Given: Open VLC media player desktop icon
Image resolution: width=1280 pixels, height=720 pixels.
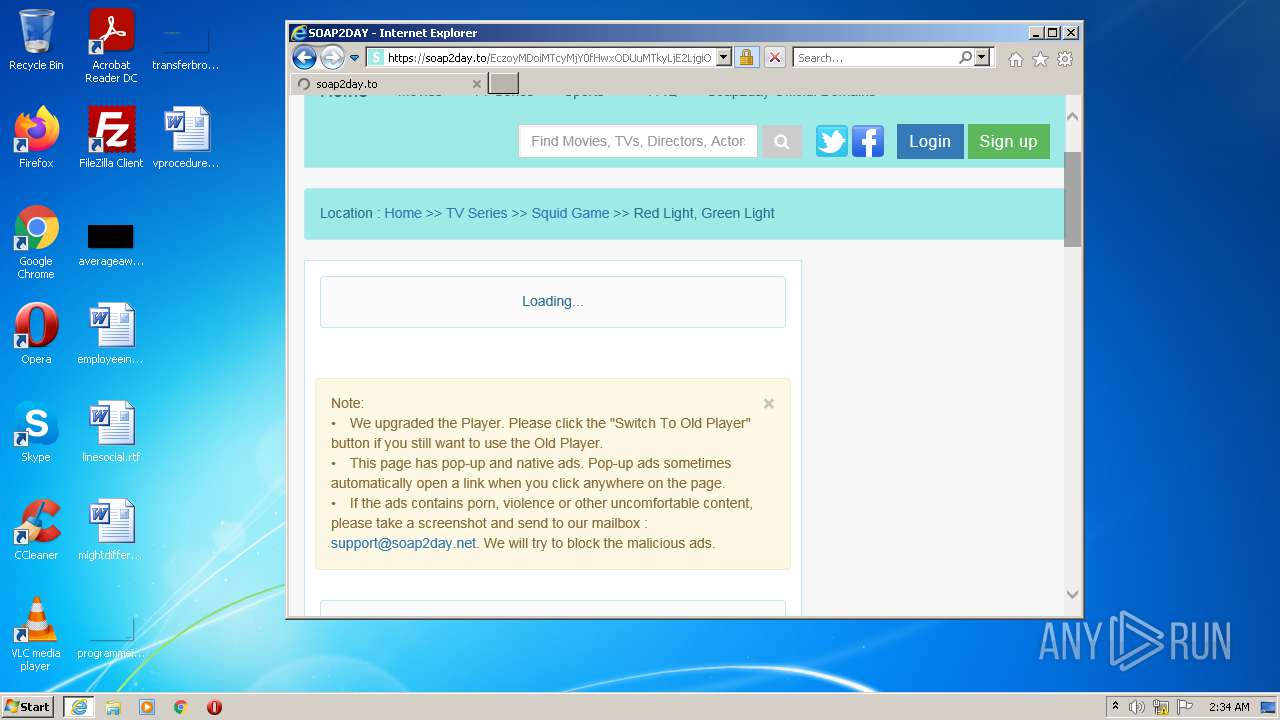Looking at the screenshot, I should pos(36,634).
